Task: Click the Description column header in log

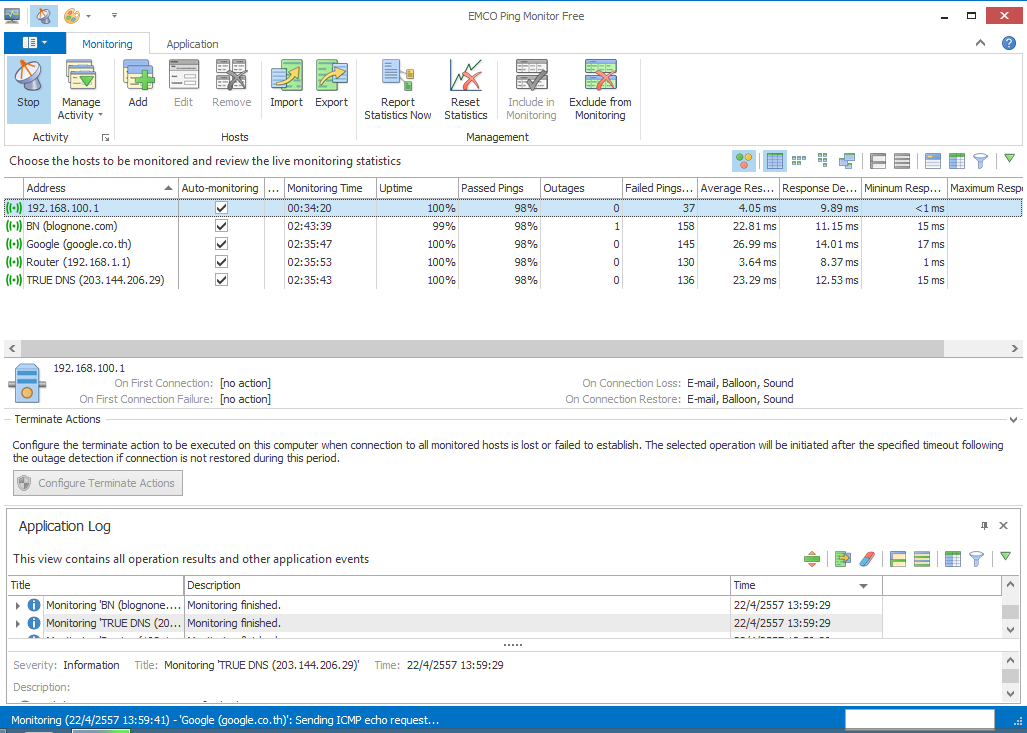Action: pos(457,586)
